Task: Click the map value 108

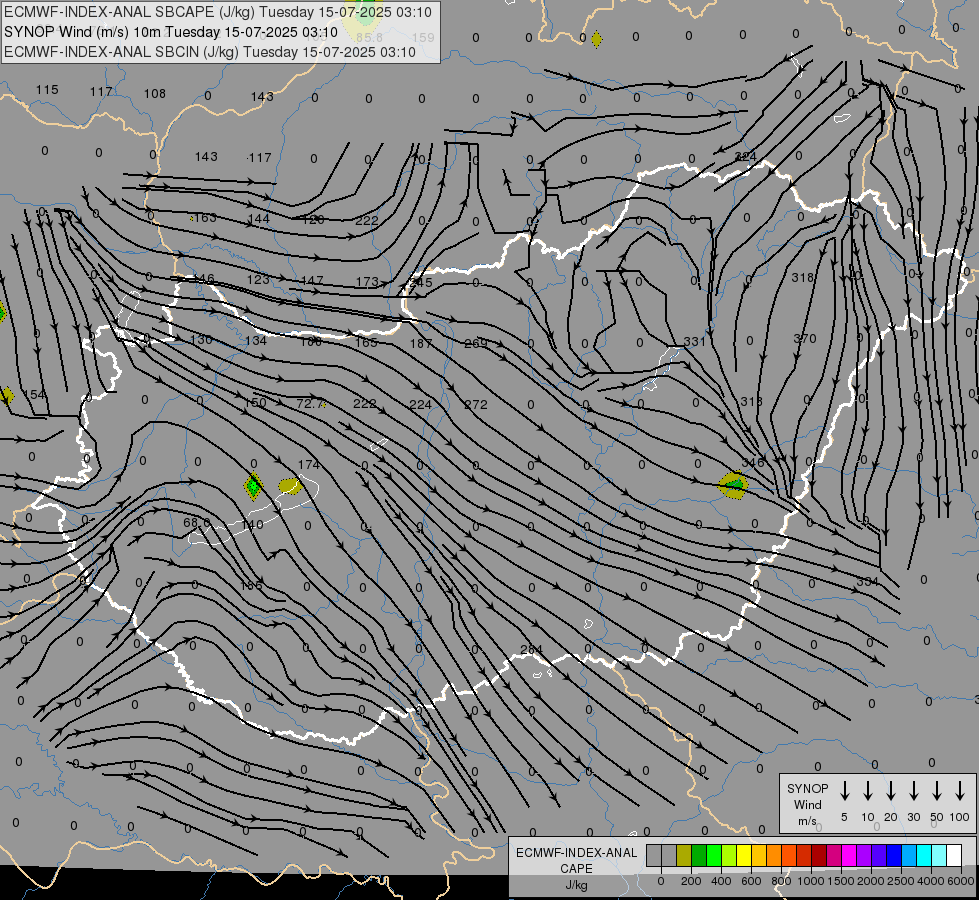Action: coord(155,94)
